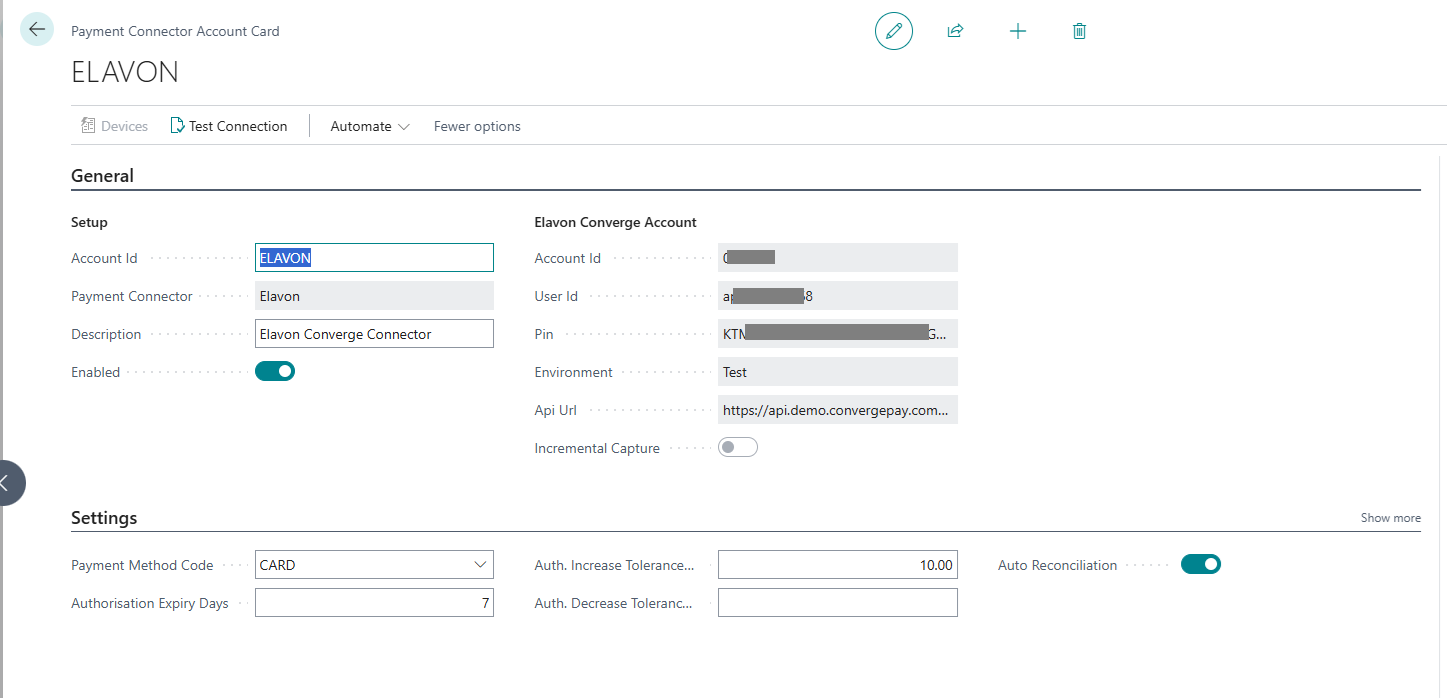
Task: Click the Test Connection action
Action: (x=229, y=126)
